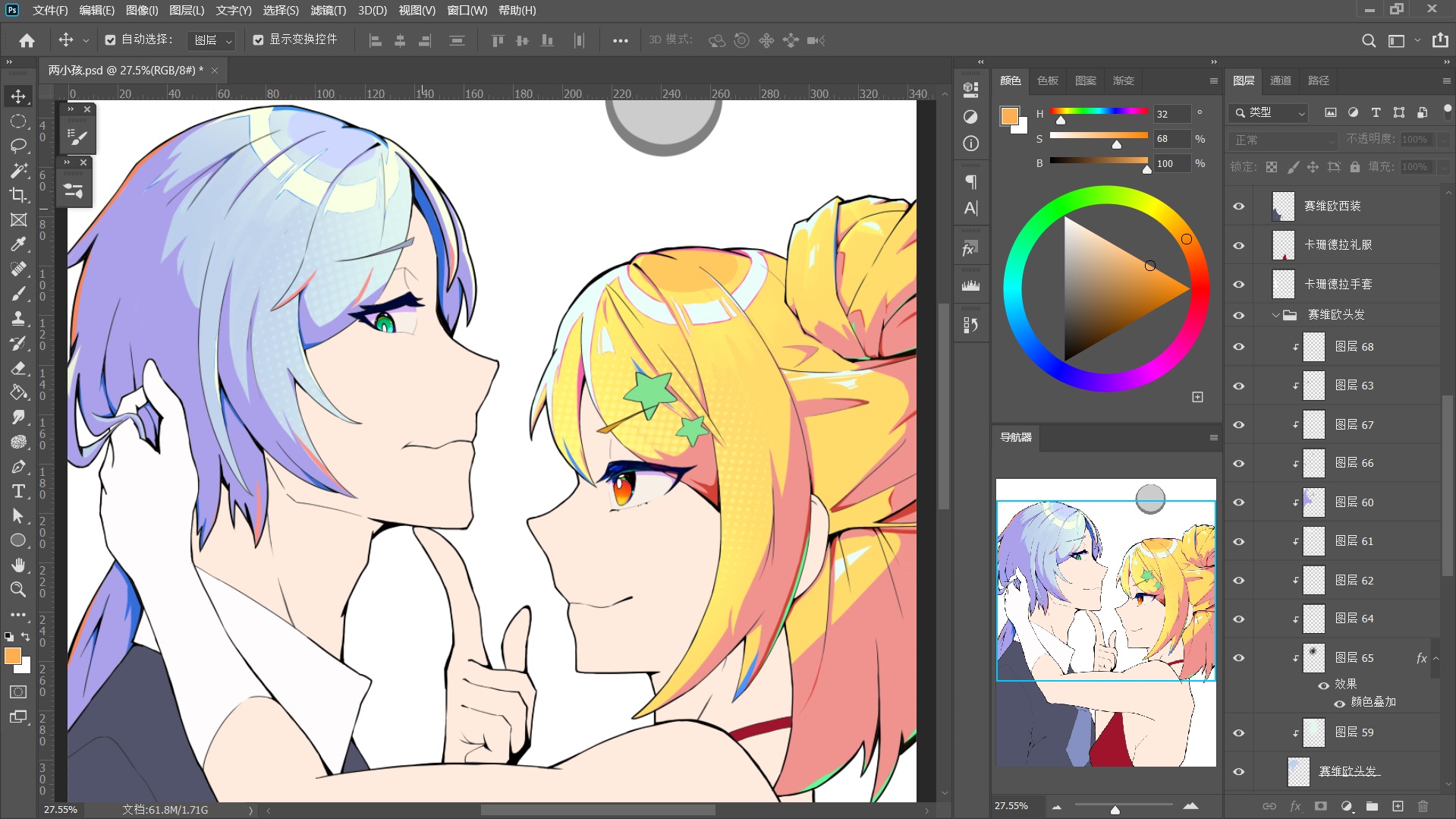The width and height of the screenshot is (1456, 819).
Task: Select the Hand tool
Action: coord(18,565)
